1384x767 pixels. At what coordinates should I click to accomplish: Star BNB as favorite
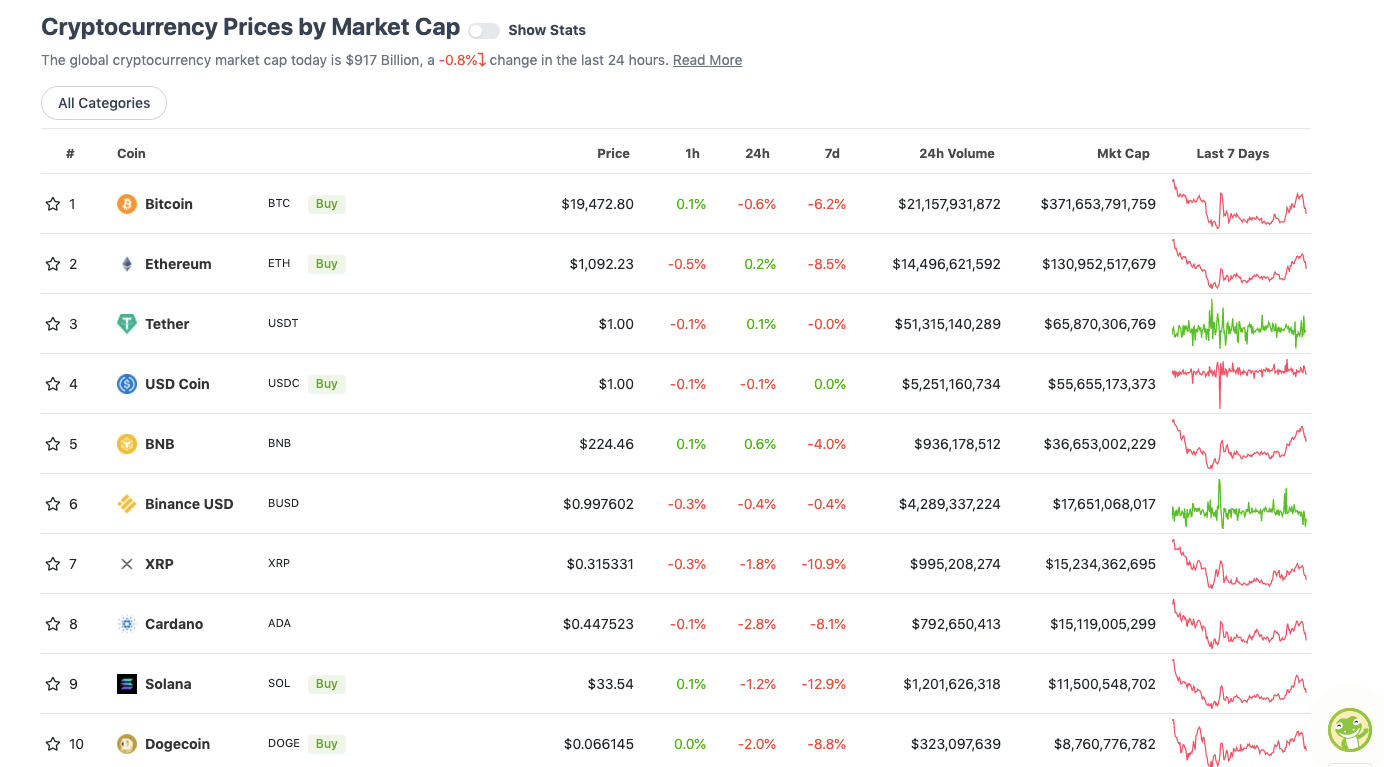coord(53,444)
